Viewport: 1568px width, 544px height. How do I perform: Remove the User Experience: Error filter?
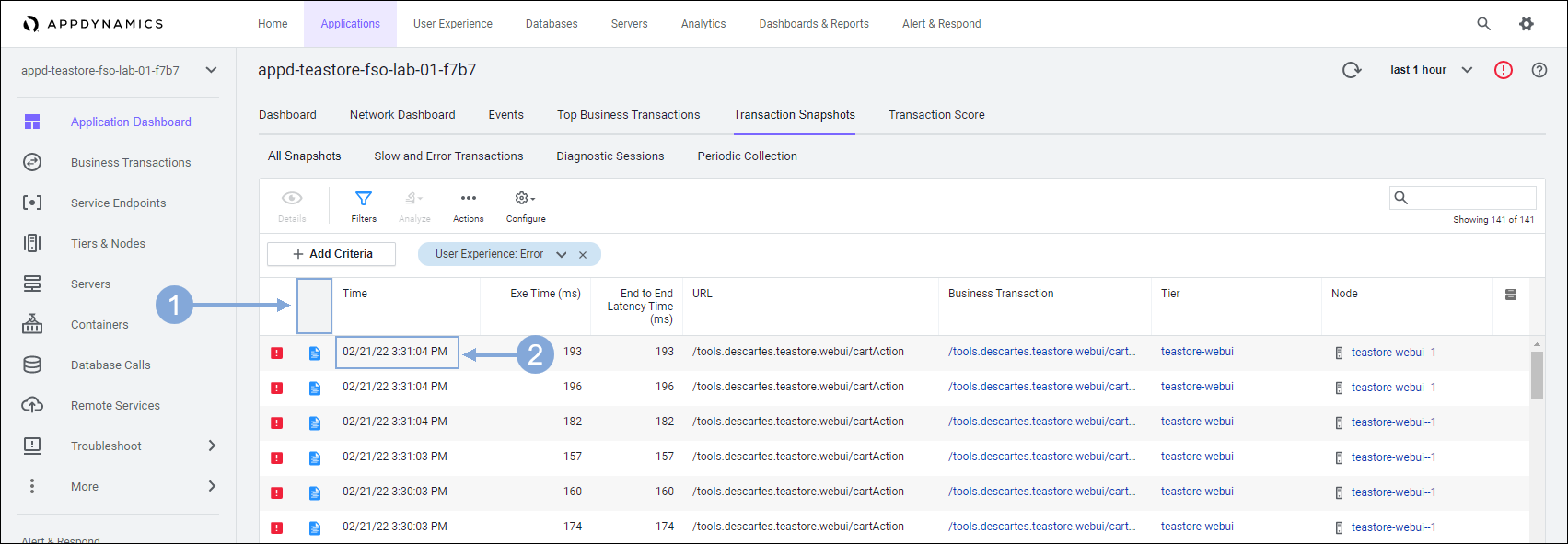[583, 255]
